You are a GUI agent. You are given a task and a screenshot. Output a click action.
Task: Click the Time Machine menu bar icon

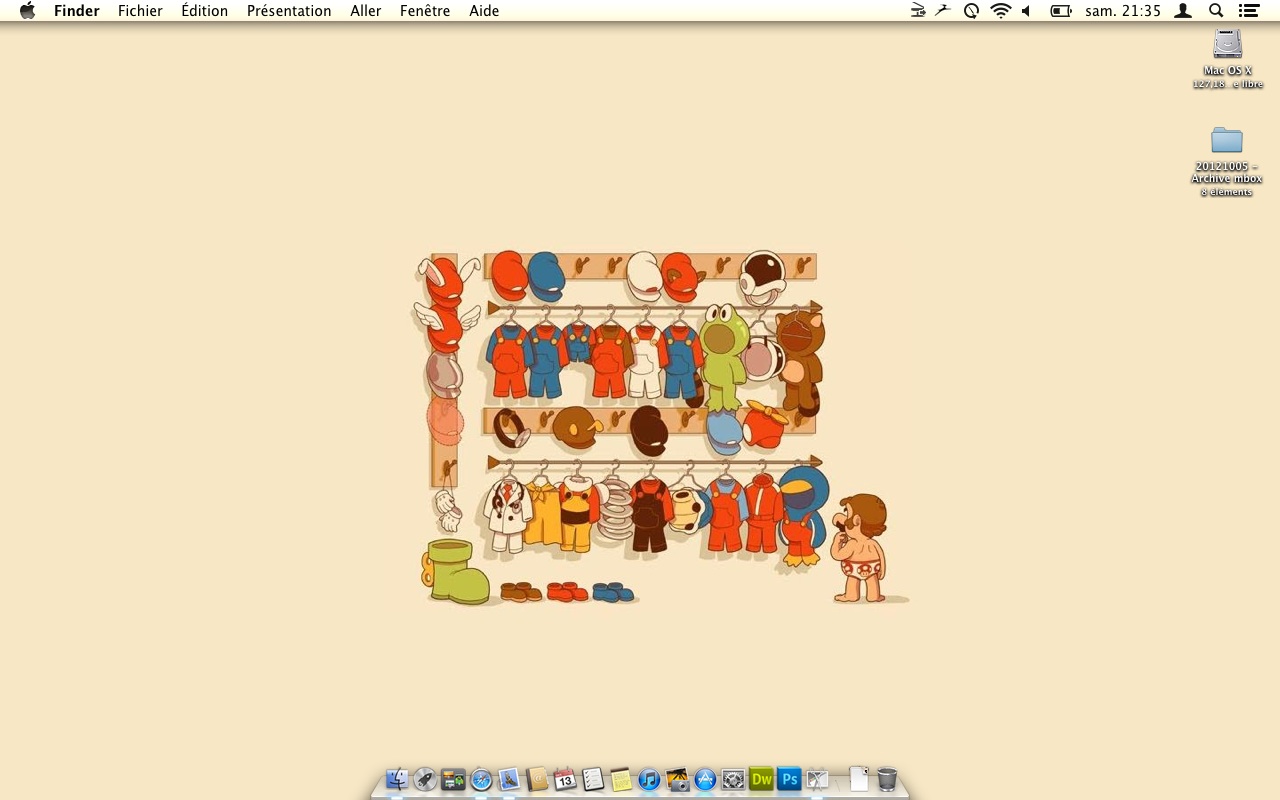pyautogui.click(x=971, y=11)
